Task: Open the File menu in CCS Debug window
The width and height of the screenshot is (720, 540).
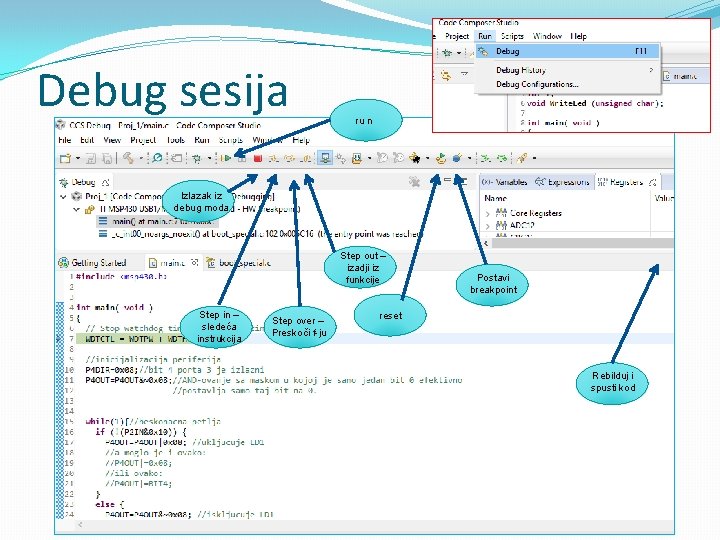Action: [x=64, y=140]
